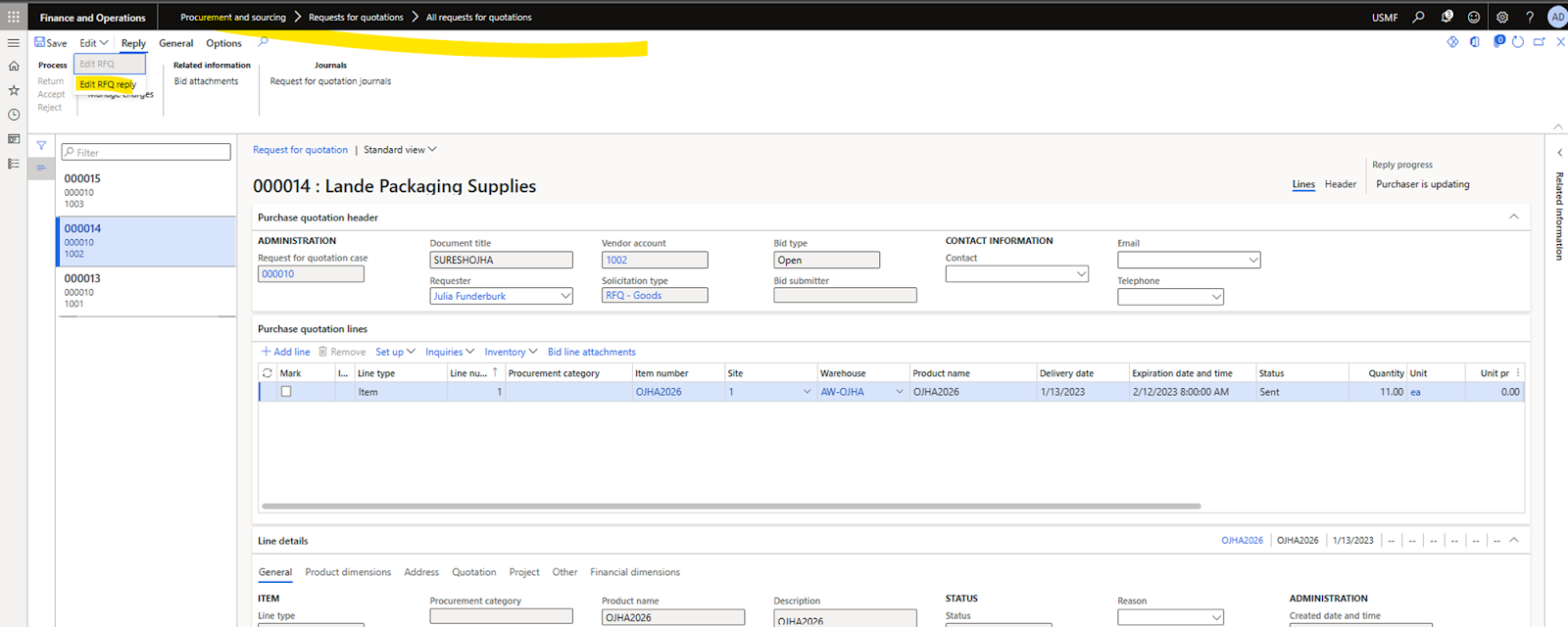This screenshot has height=627, width=1568.
Task: Refresh the page with circular arrow
Action: click(1518, 42)
